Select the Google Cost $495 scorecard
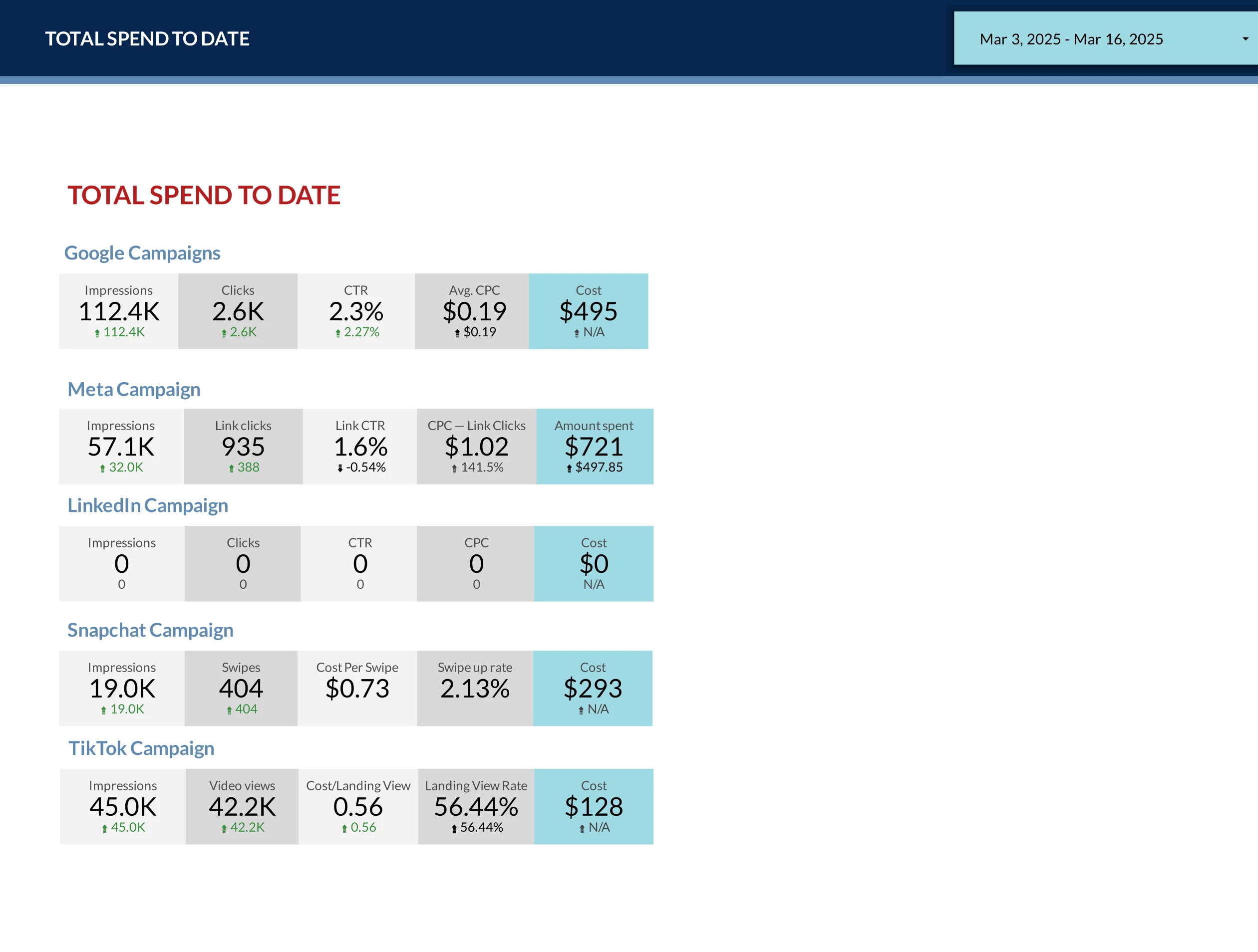The image size is (1258, 952). [x=588, y=311]
